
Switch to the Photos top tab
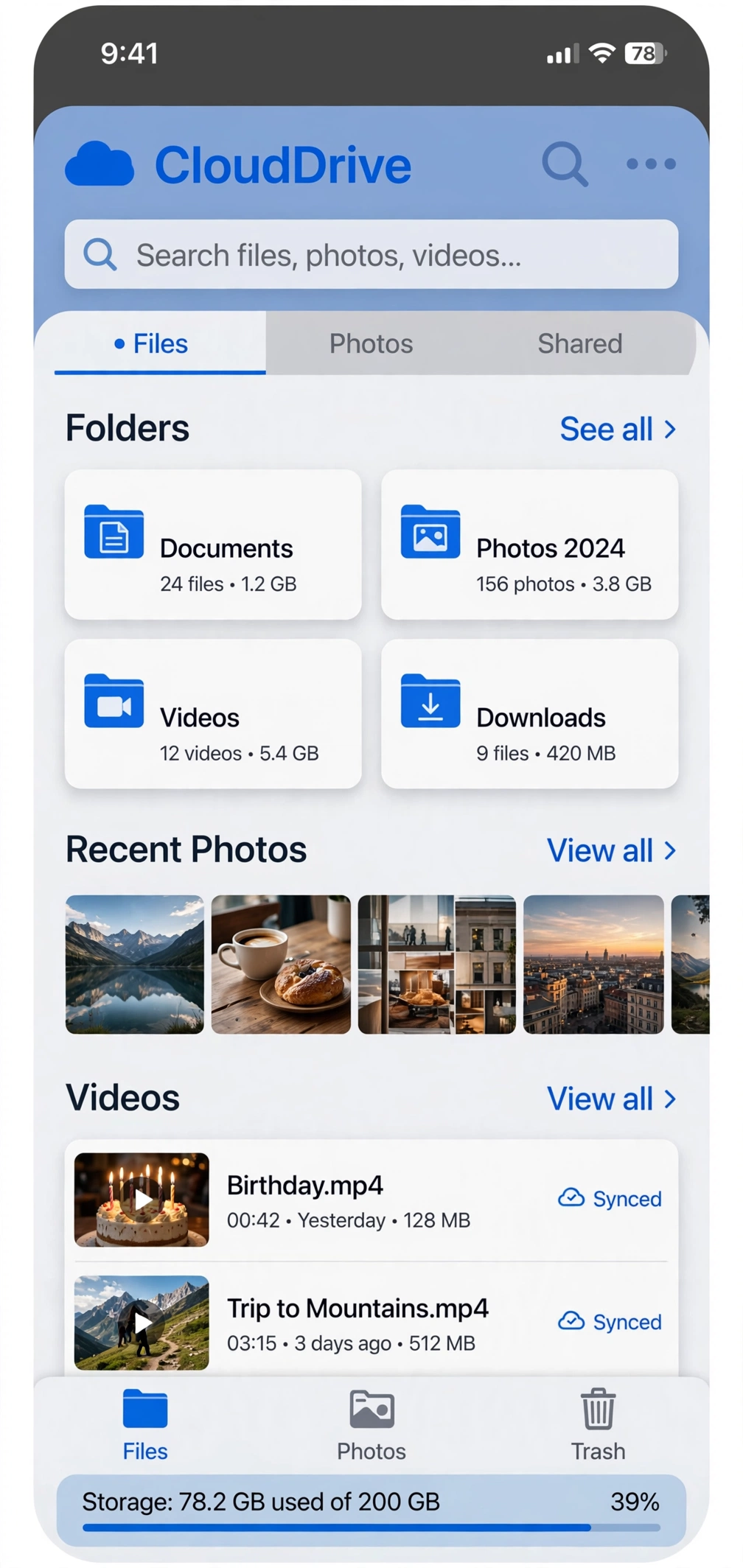tap(371, 343)
